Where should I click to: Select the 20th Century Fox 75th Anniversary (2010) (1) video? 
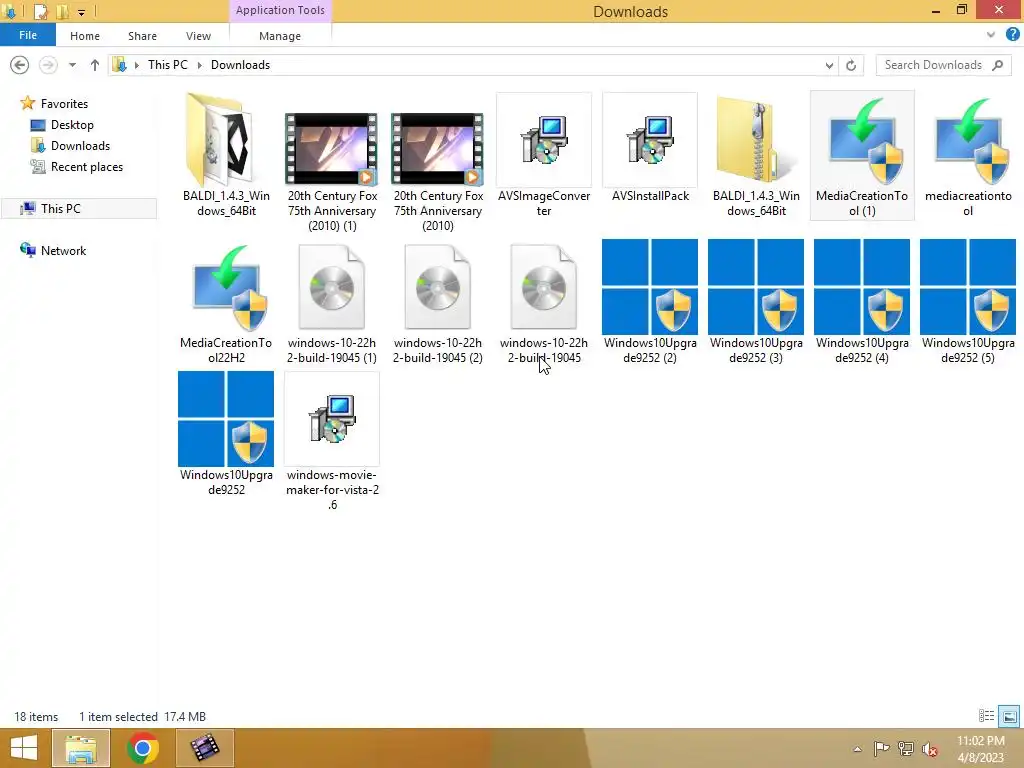point(331,149)
